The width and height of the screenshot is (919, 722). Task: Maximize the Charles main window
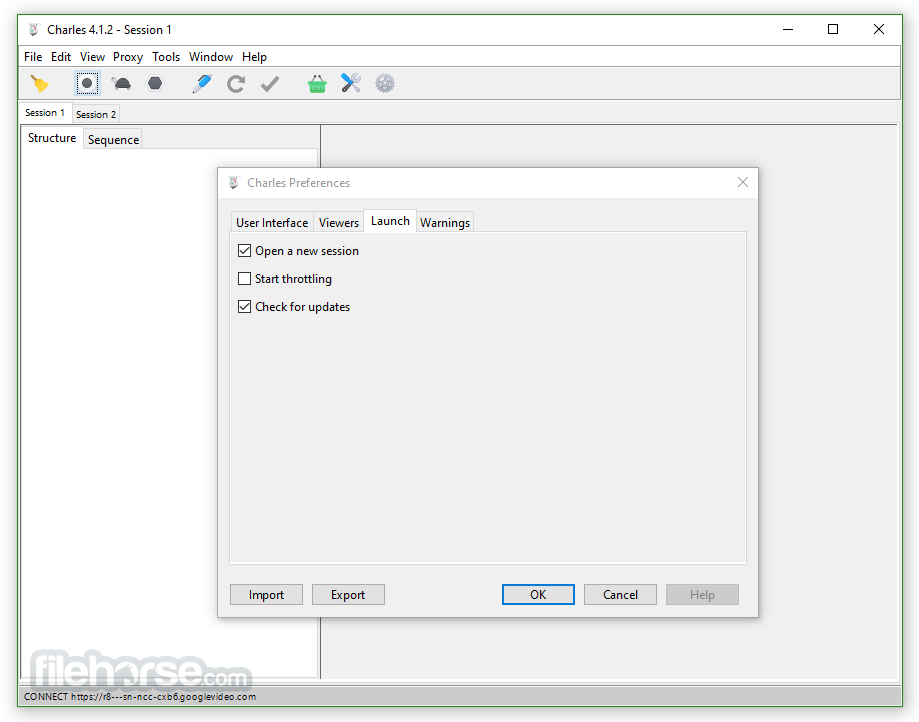[833, 29]
